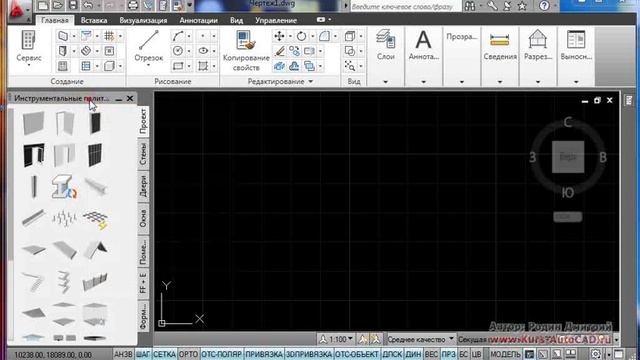Screen dimensions: 640x360
Task: Open the Сервис tools button
Action: coord(29,48)
